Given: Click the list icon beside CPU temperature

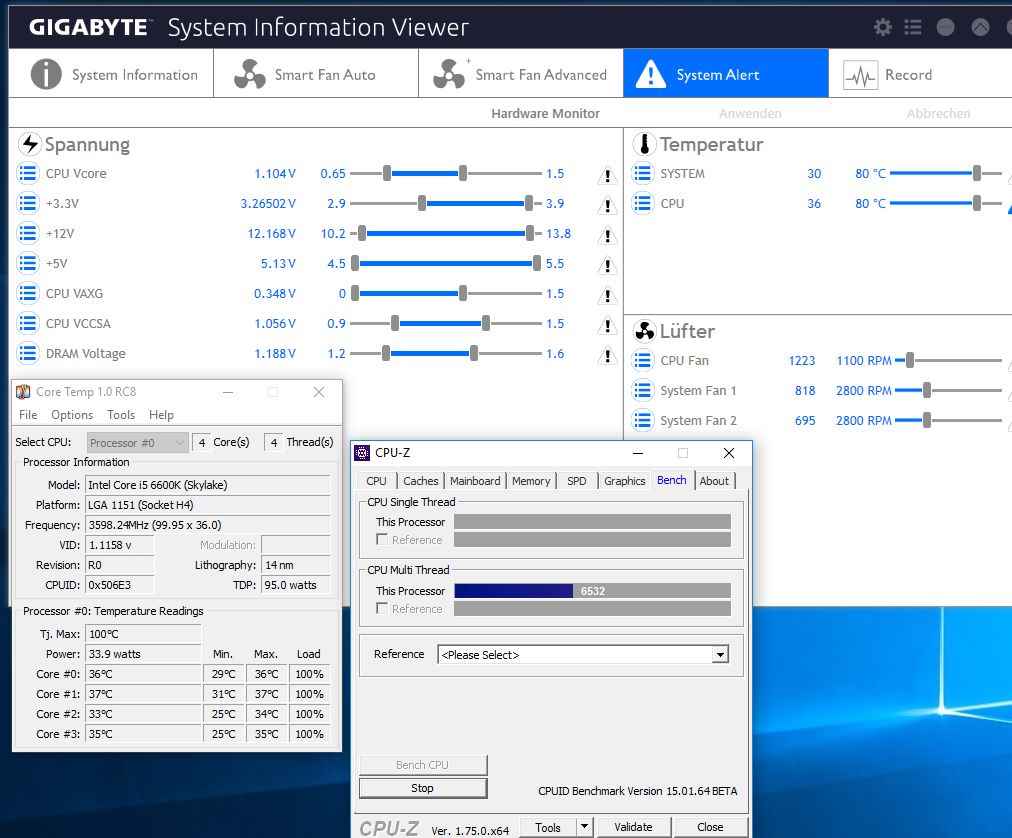Looking at the screenshot, I should [x=643, y=204].
